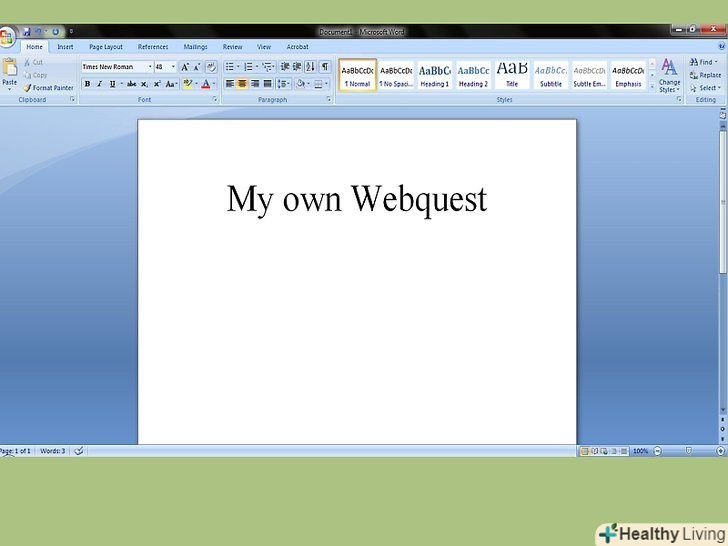Toggle numbered list
The height and width of the screenshot is (546, 728).
click(248, 67)
